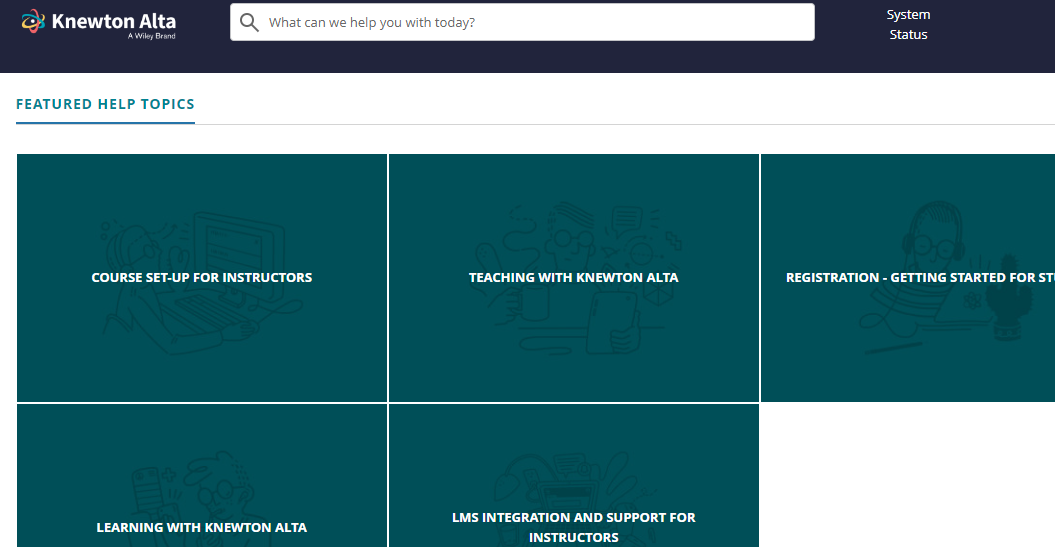Focus the help search field
Screen dimensions: 1055x547
click(x=522, y=22)
